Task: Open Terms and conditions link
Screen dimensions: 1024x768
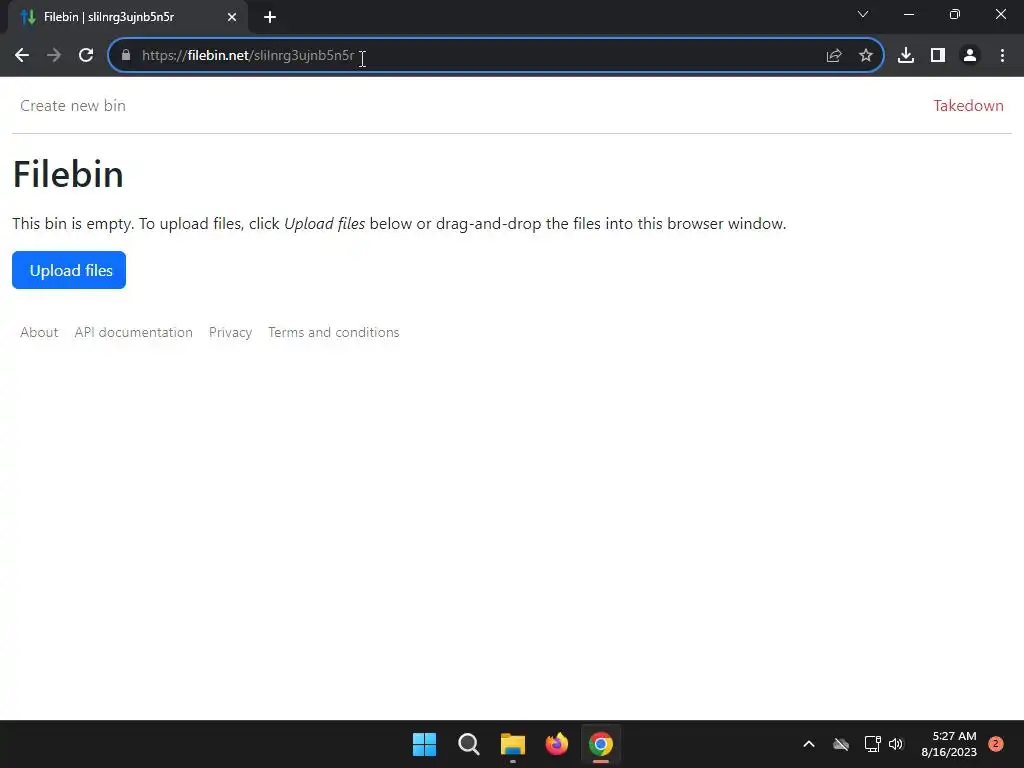Action: point(333,332)
